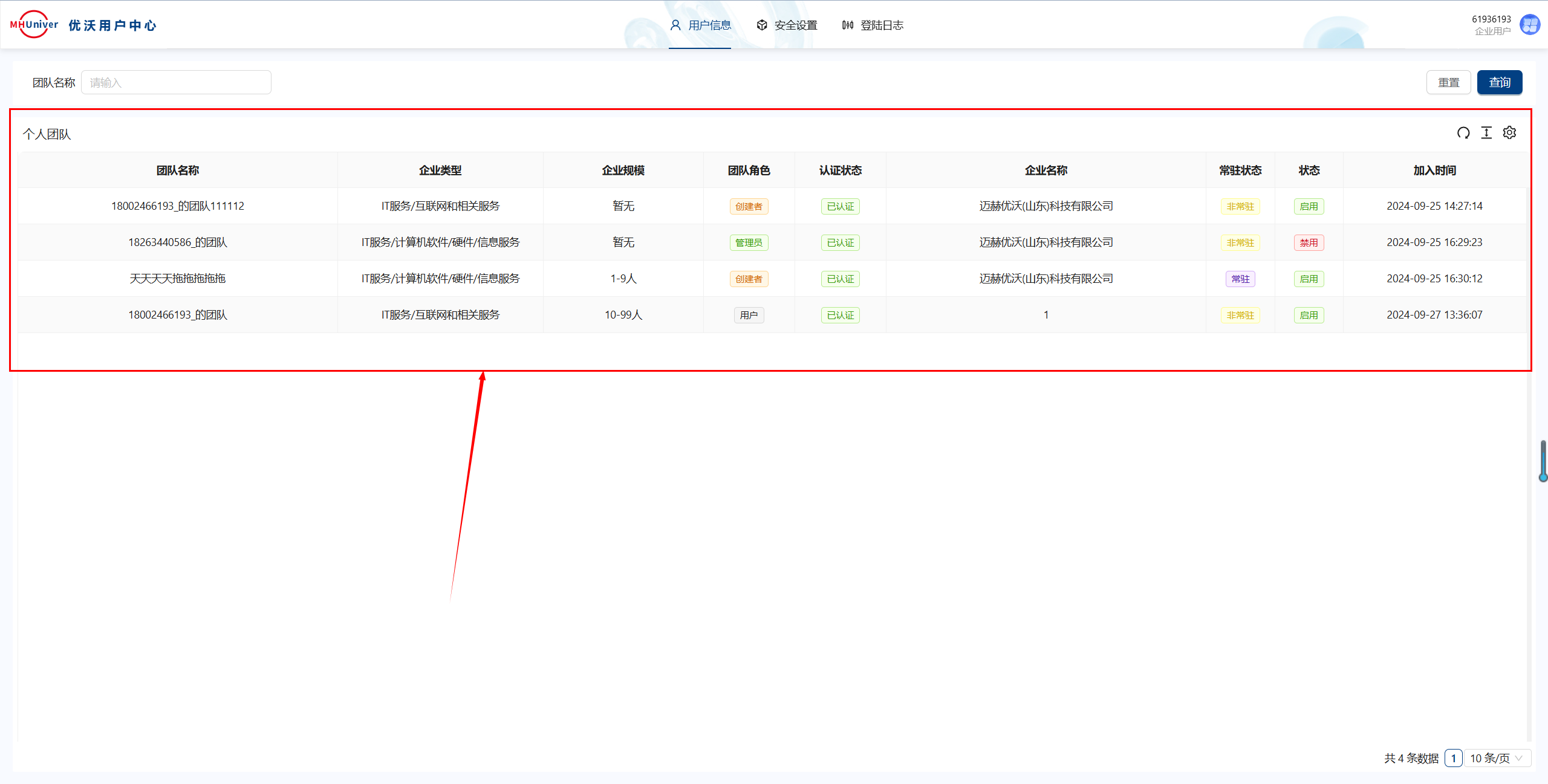
Task: Select page 1 in pagination
Action: click(1453, 758)
